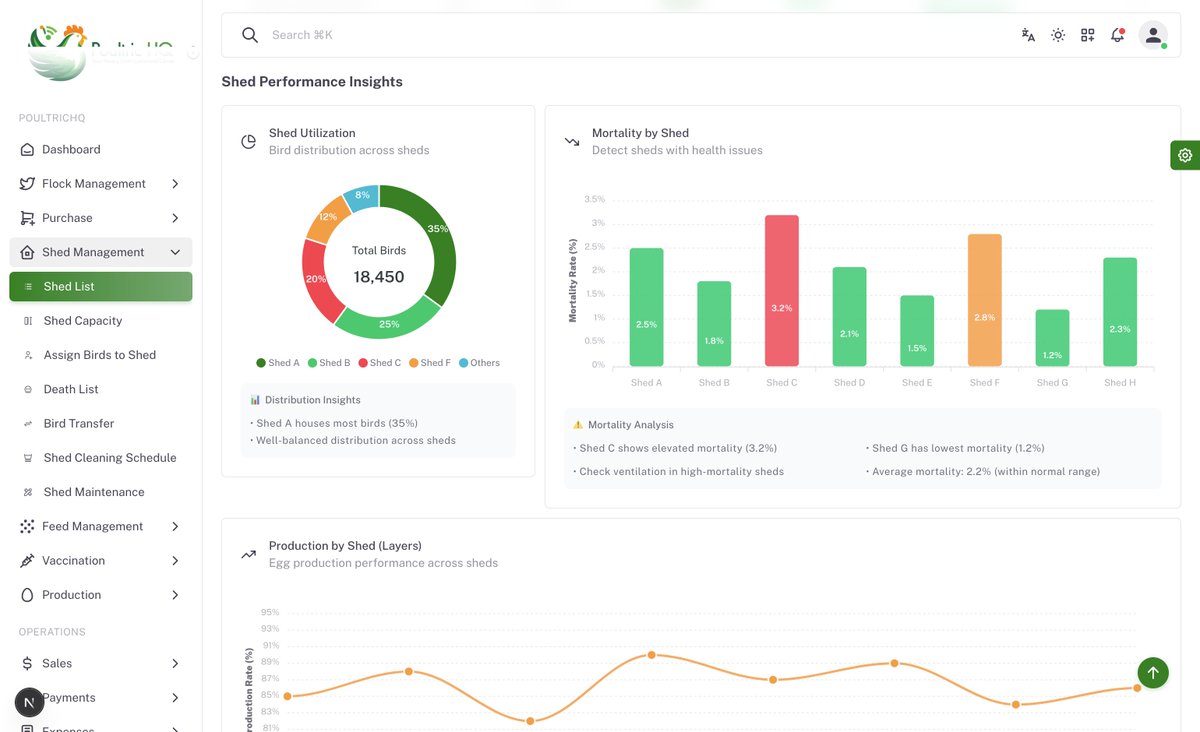This screenshot has height=732, width=1200.
Task: Open Shed Capacity page
Action: click(x=101, y=321)
